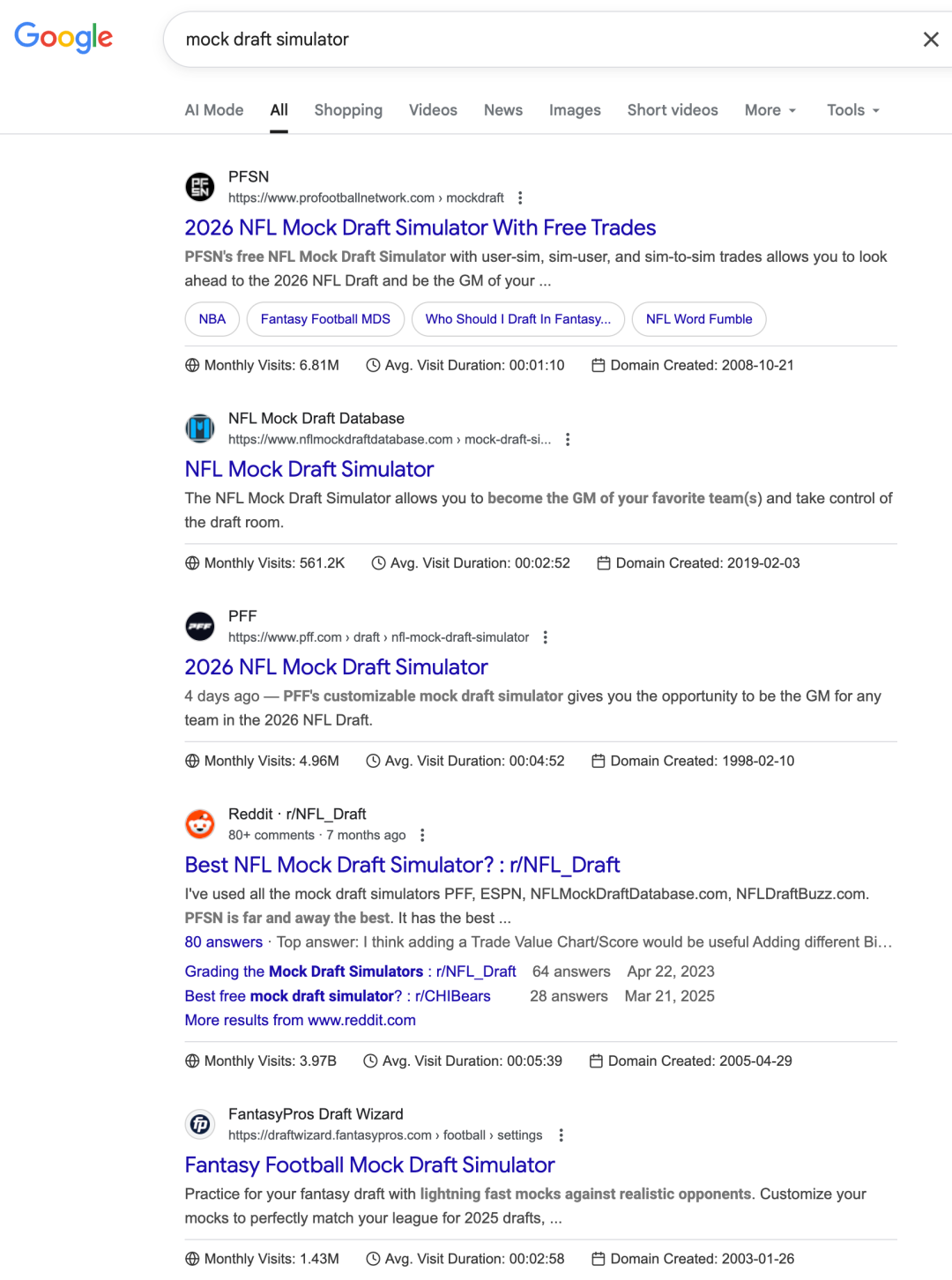Clear the search box with the X icon

point(931,40)
